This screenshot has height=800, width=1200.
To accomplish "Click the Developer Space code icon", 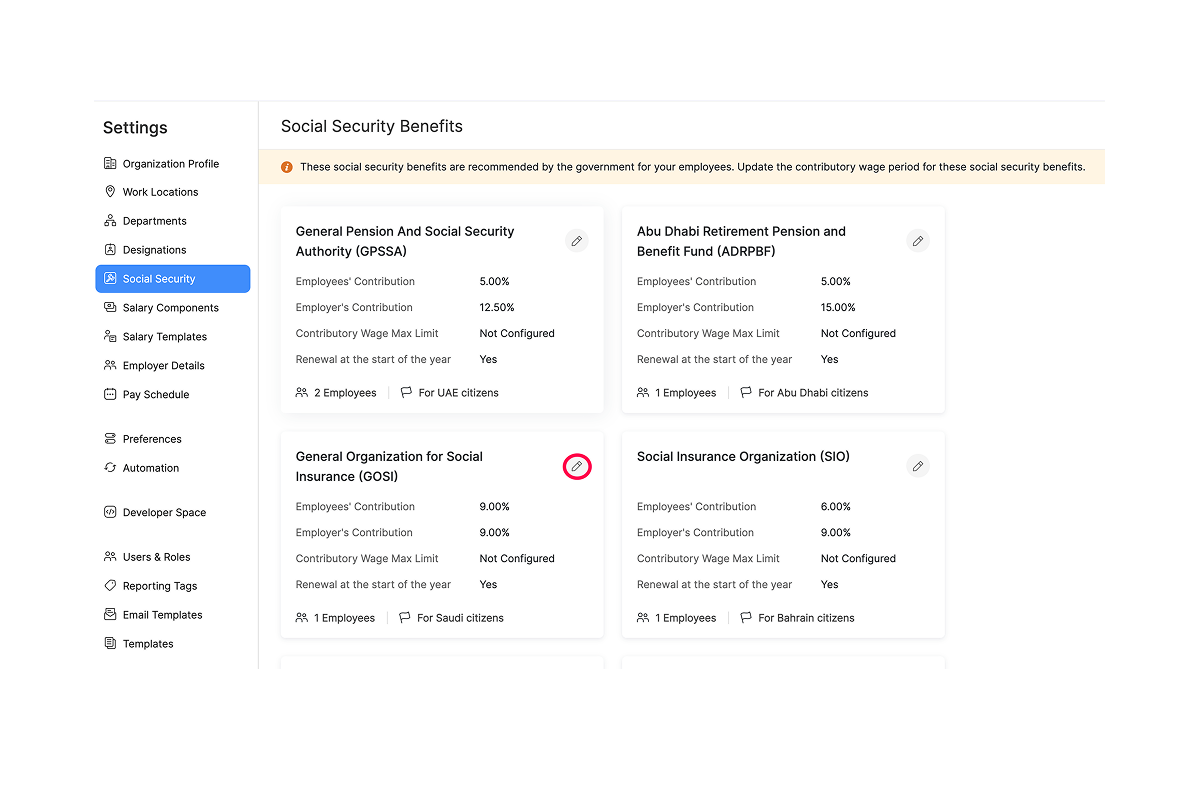I will (110, 513).
